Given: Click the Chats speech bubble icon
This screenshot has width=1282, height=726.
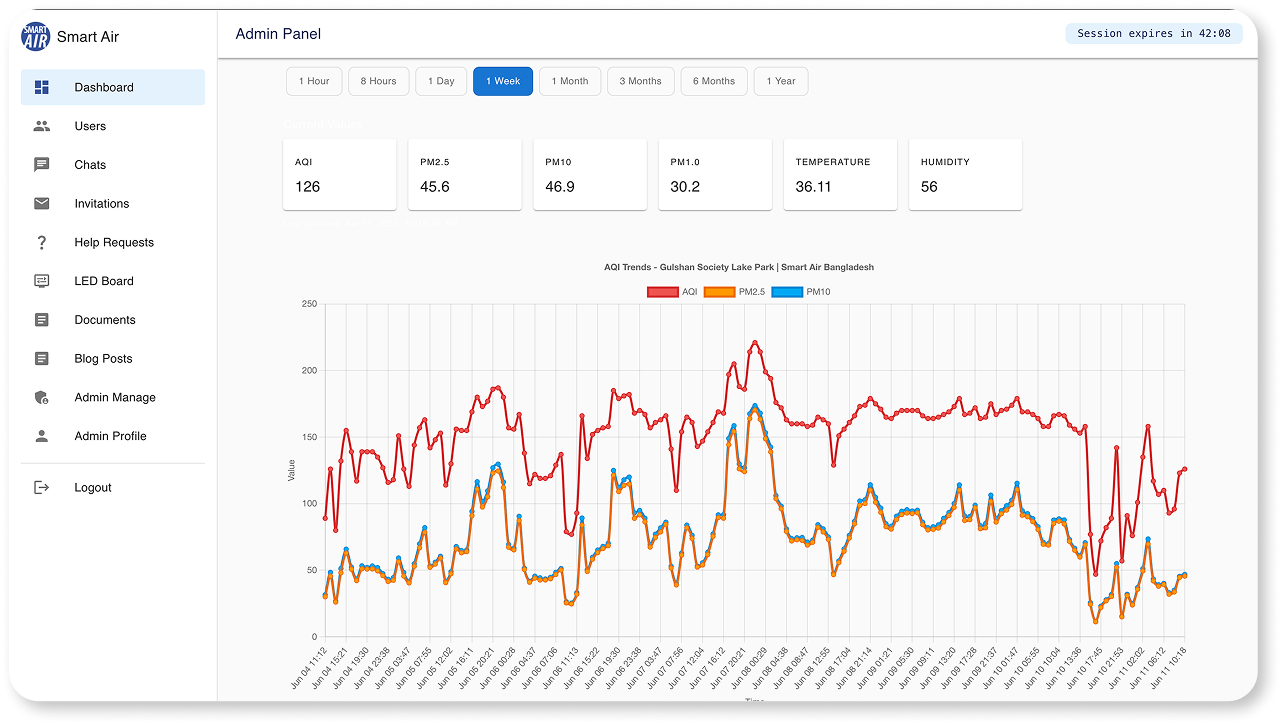Looking at the screenshot, I should pyautogui.click(x=42, y=165).
